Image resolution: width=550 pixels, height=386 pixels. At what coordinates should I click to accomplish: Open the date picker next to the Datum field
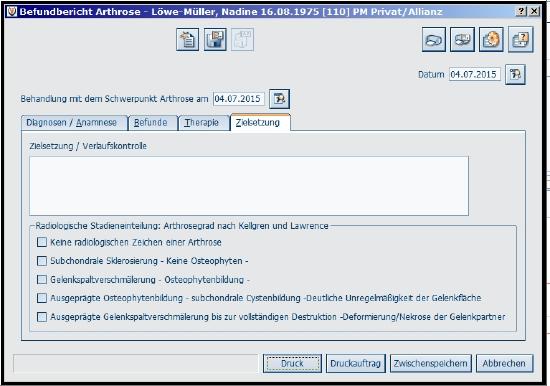(515, 74)
